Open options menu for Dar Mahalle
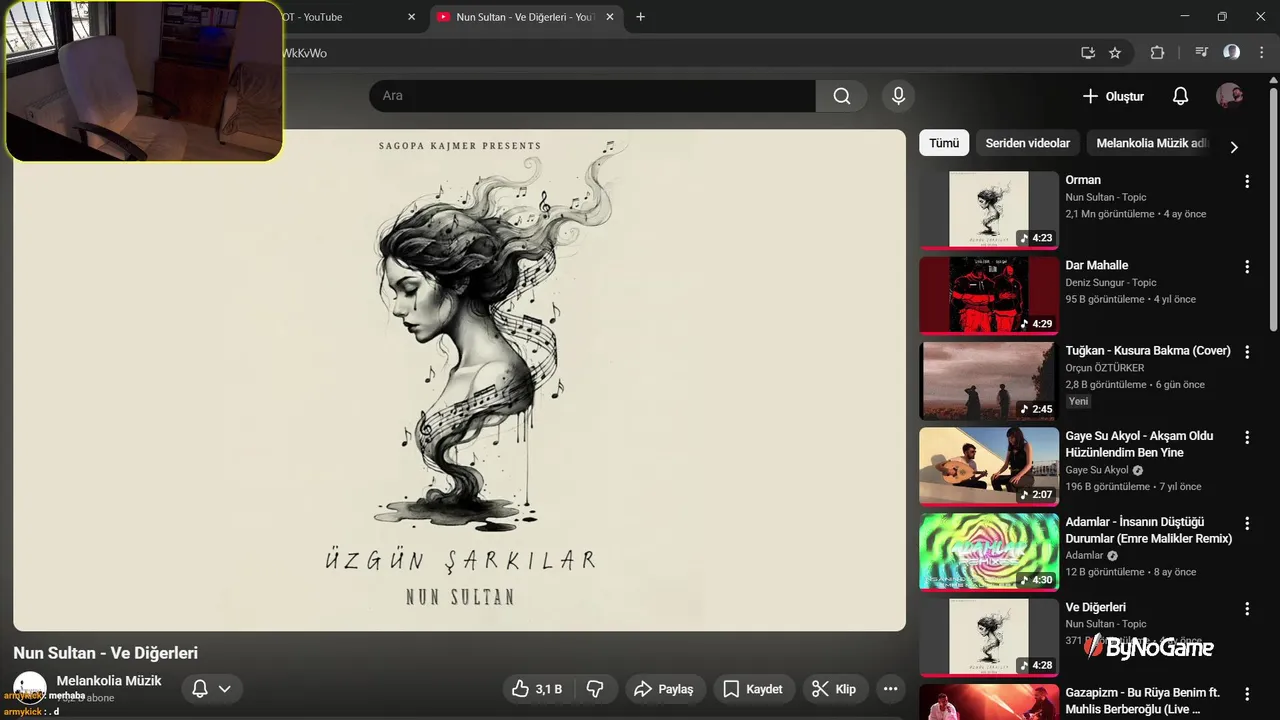Screen dimensions: 1280x720 (1247, 267)
